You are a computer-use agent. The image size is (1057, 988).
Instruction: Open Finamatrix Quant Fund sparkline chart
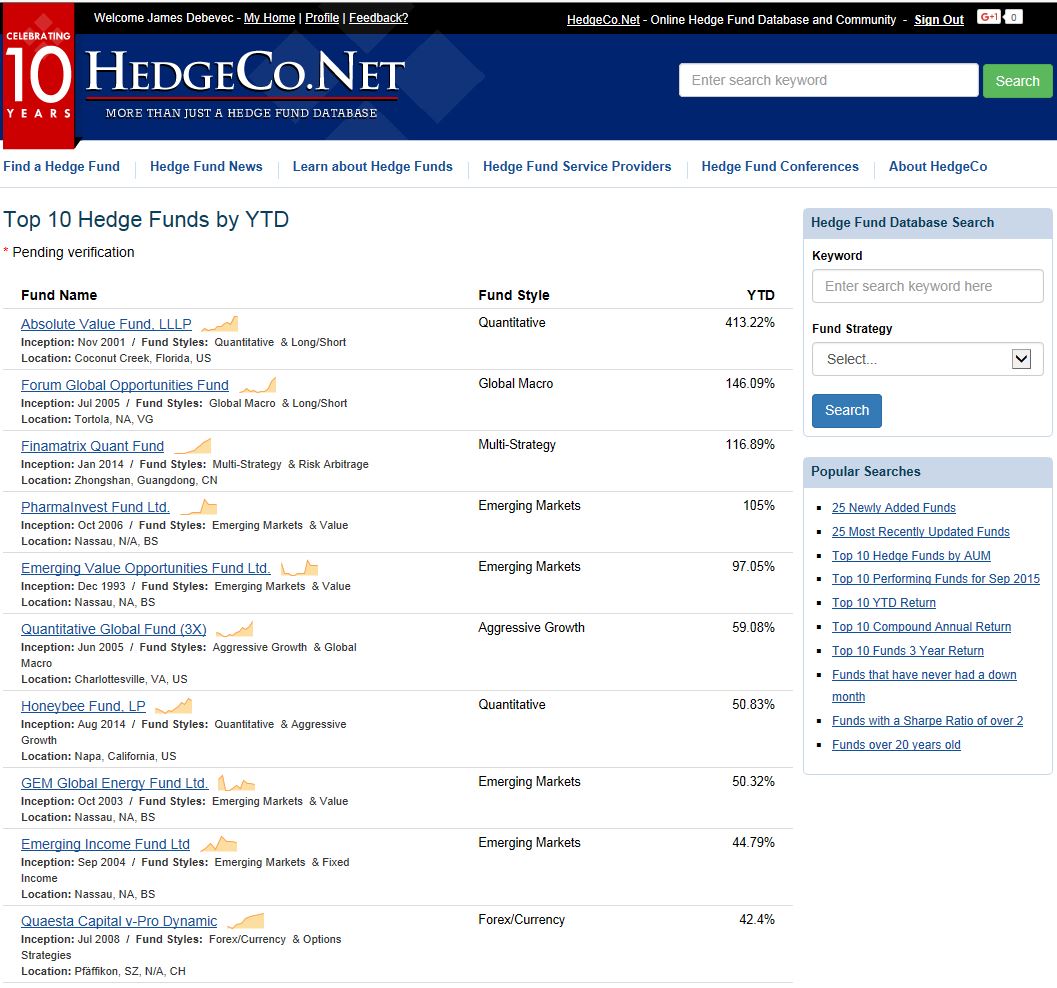click(x=193, y=446)
